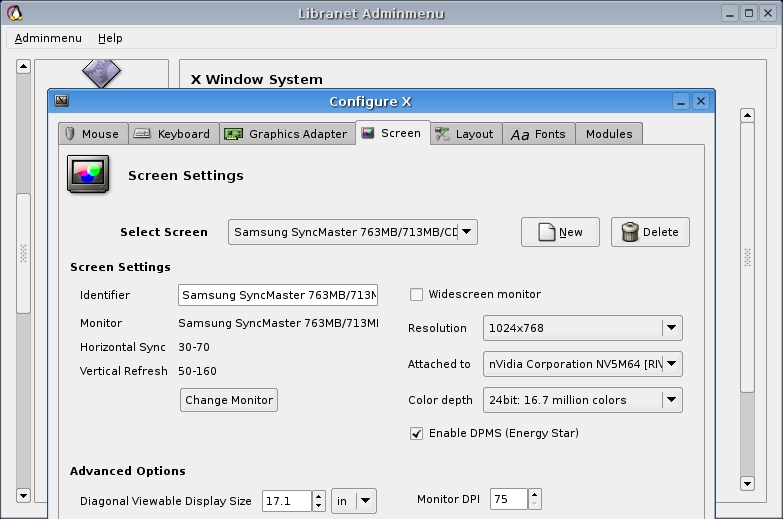Click the Identifier text field
783x519 pixels.
tap(278, 295)
